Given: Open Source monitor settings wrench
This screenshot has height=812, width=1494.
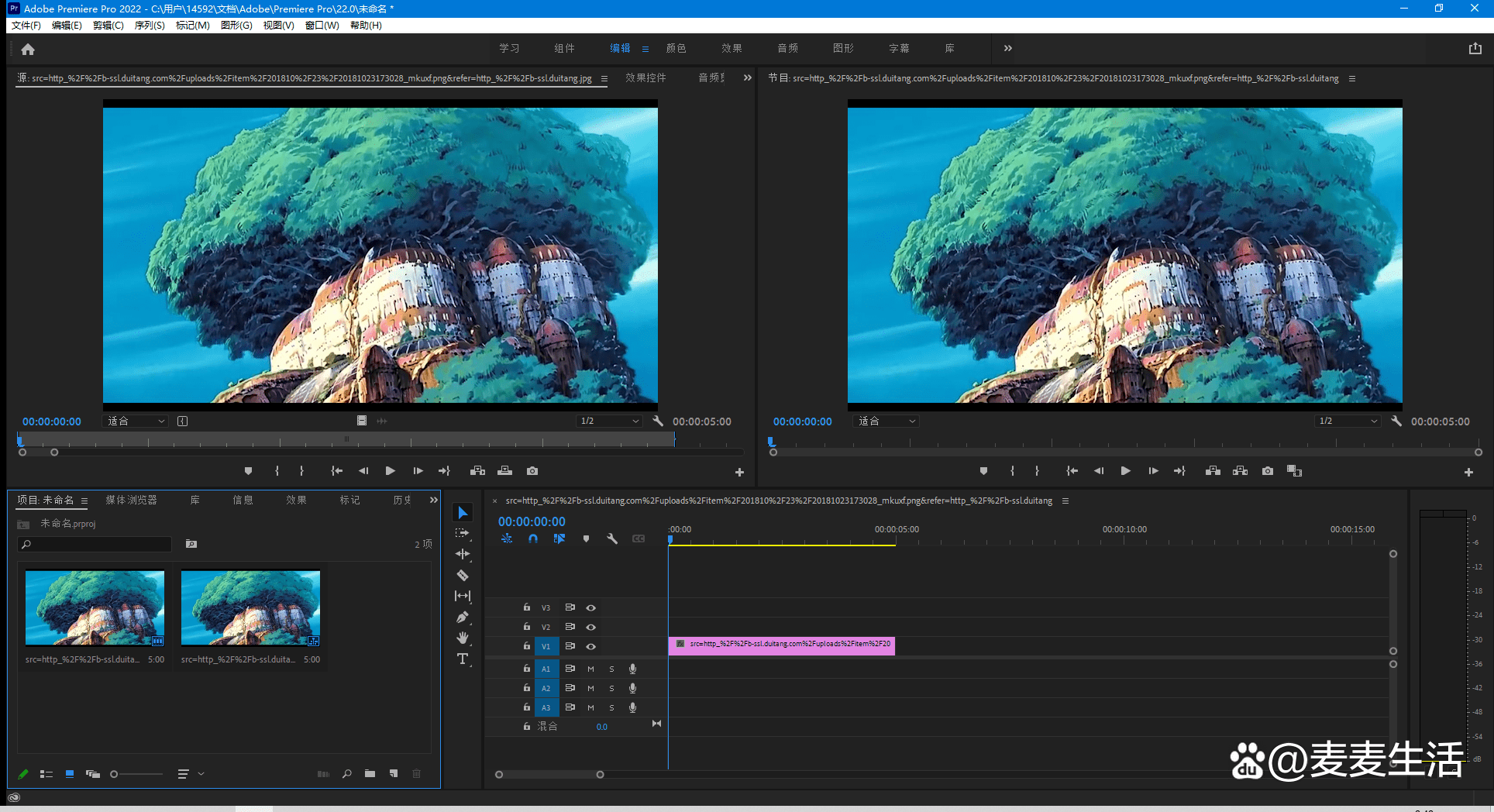Looking at the screenshot, I should [x=658, y=421].
